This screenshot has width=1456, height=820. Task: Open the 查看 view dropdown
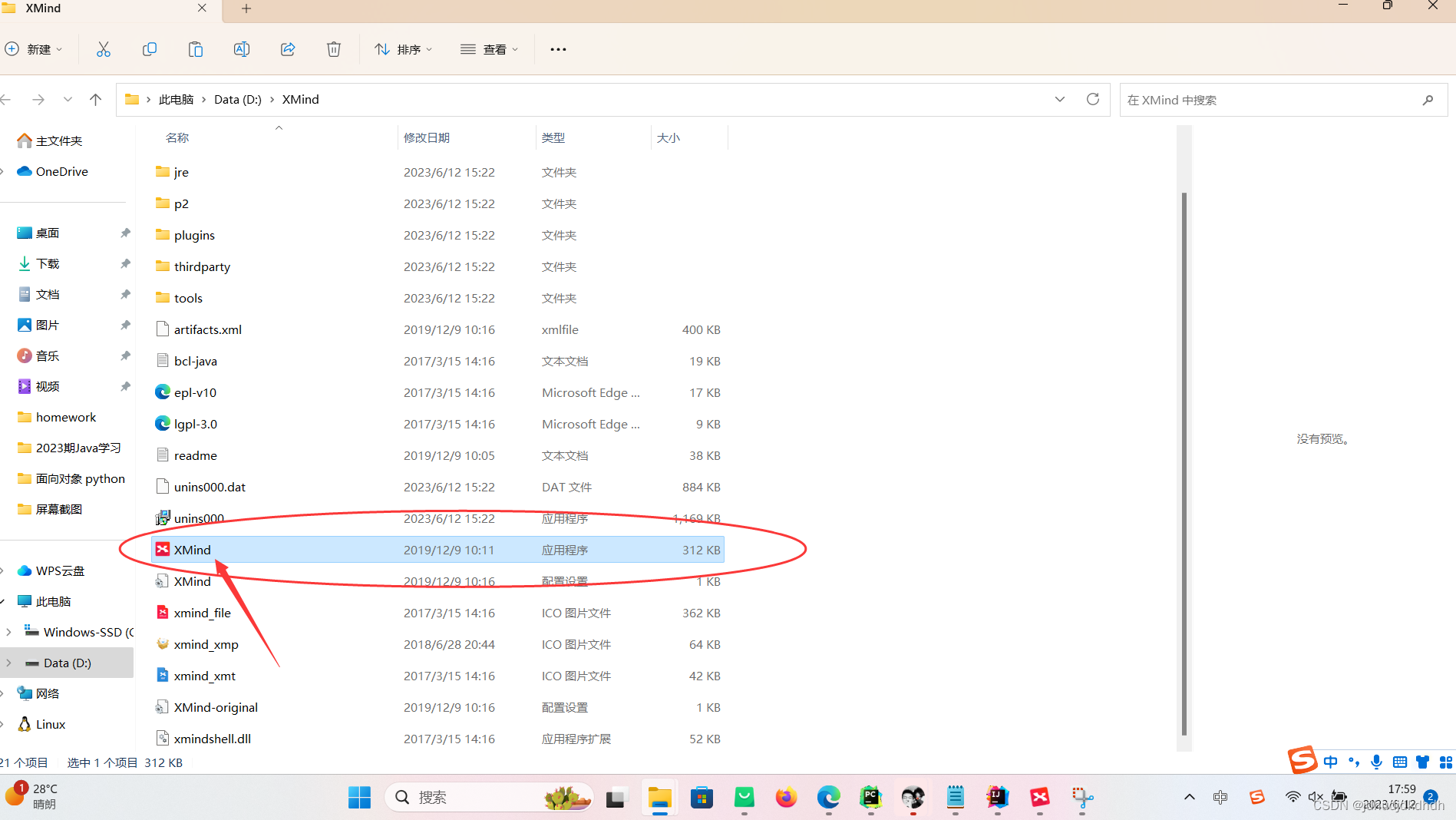(490, 49)
